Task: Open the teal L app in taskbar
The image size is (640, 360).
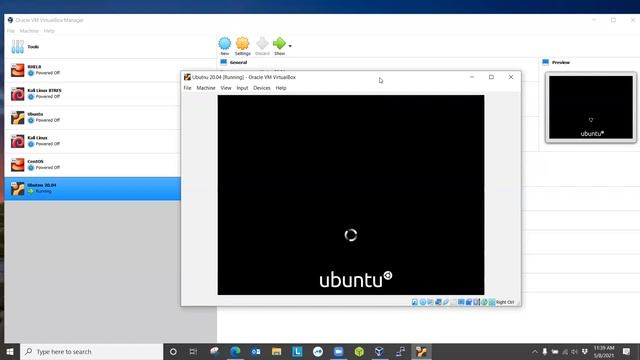Action: click(x=297, y=351)
